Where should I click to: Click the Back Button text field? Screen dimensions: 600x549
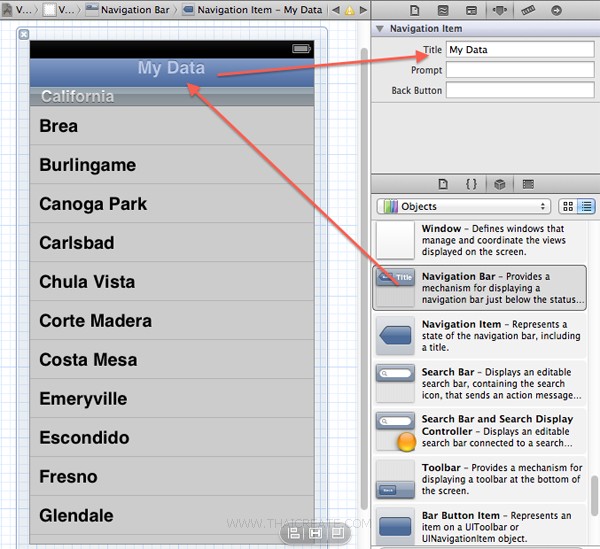520,90
